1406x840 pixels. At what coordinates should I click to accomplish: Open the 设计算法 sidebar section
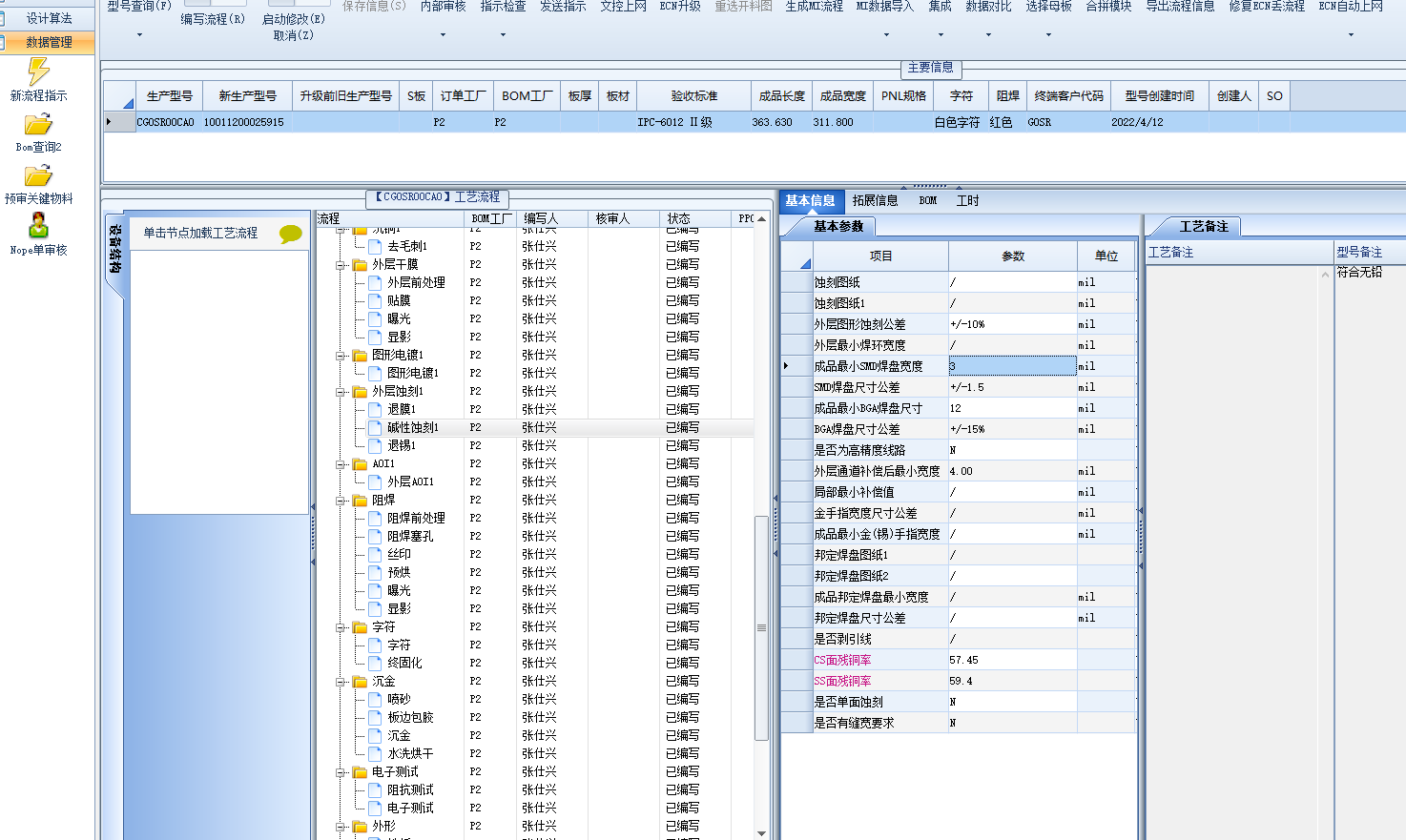(x=49, y=18)
